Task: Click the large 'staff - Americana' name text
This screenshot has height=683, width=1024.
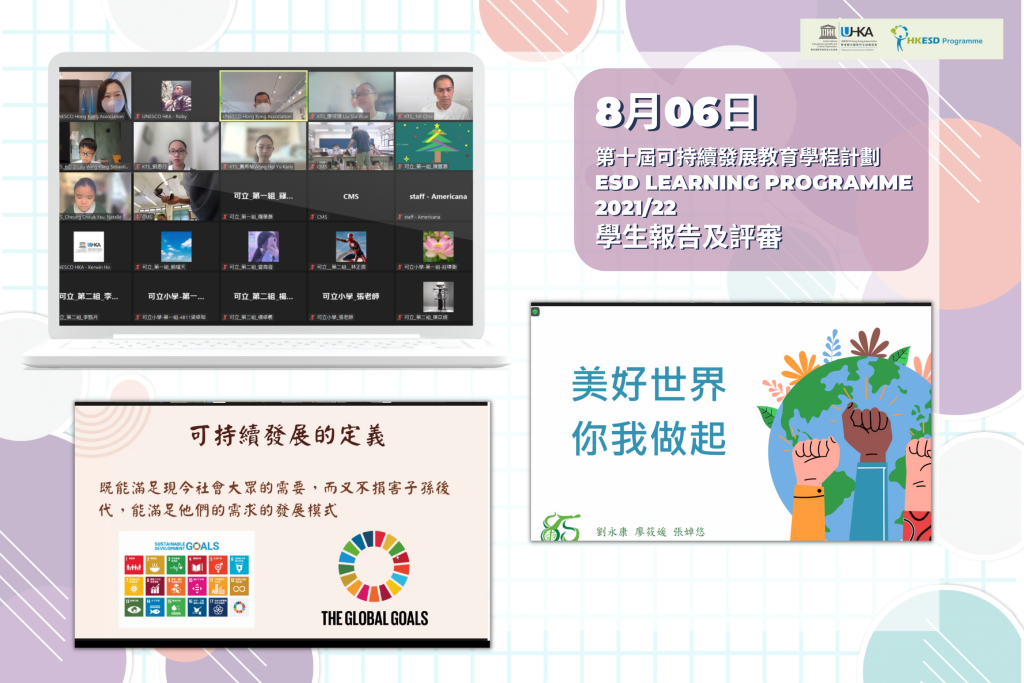Action: [x=438, y=196]
